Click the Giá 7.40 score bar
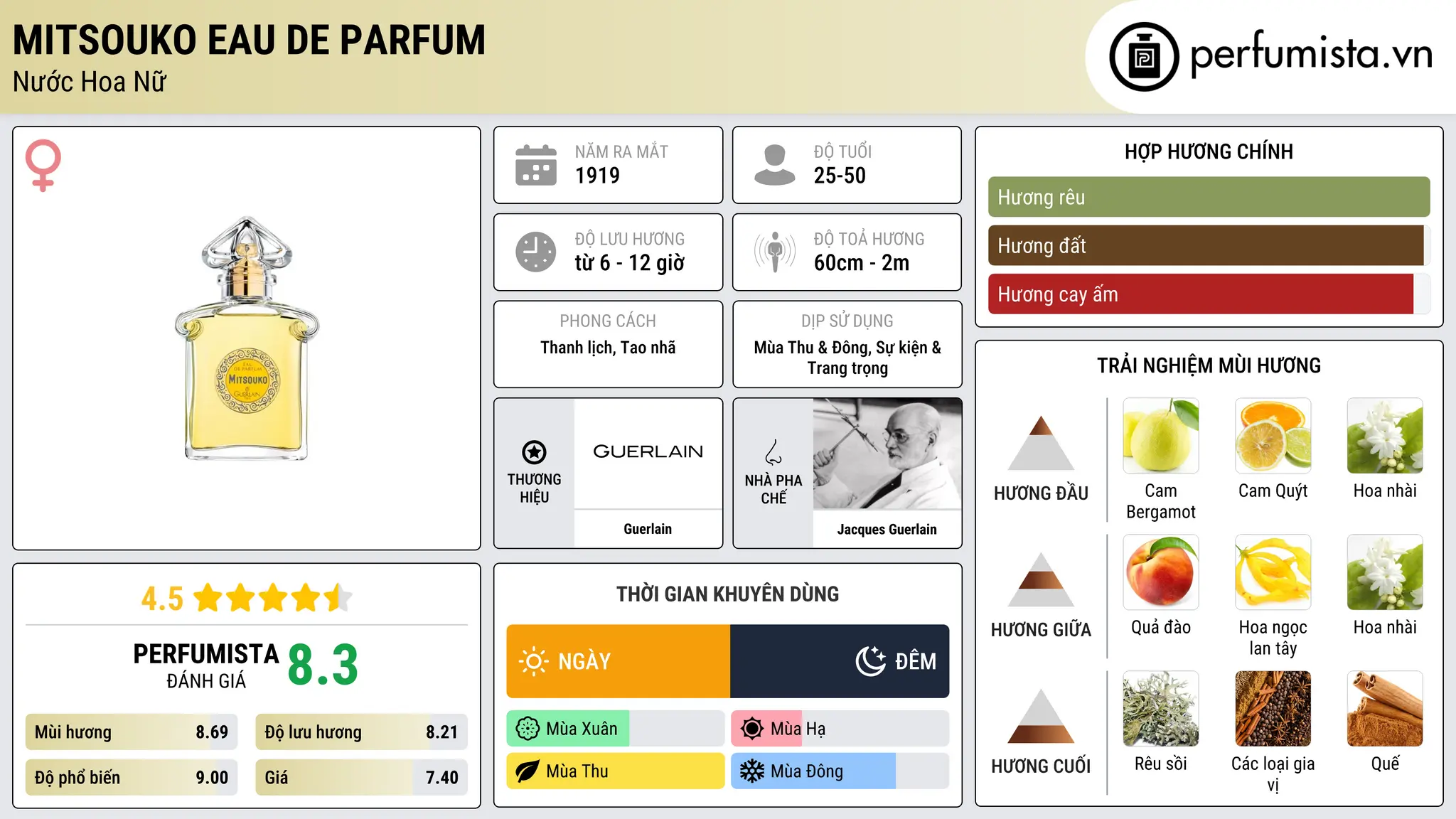Viewport: 1456px width, 819px height. [361, 778]
